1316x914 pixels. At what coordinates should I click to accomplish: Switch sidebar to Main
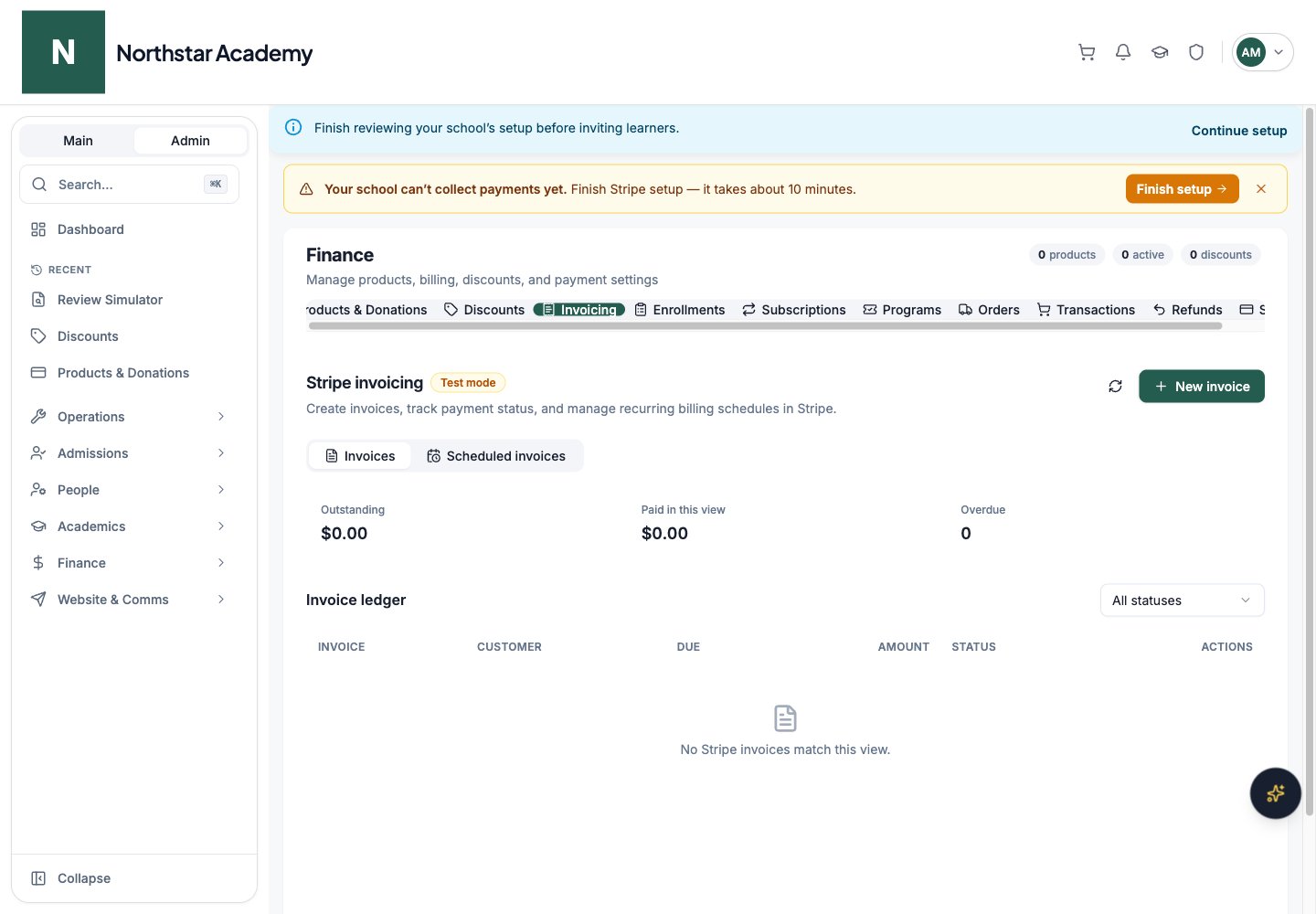click(78, 141)
